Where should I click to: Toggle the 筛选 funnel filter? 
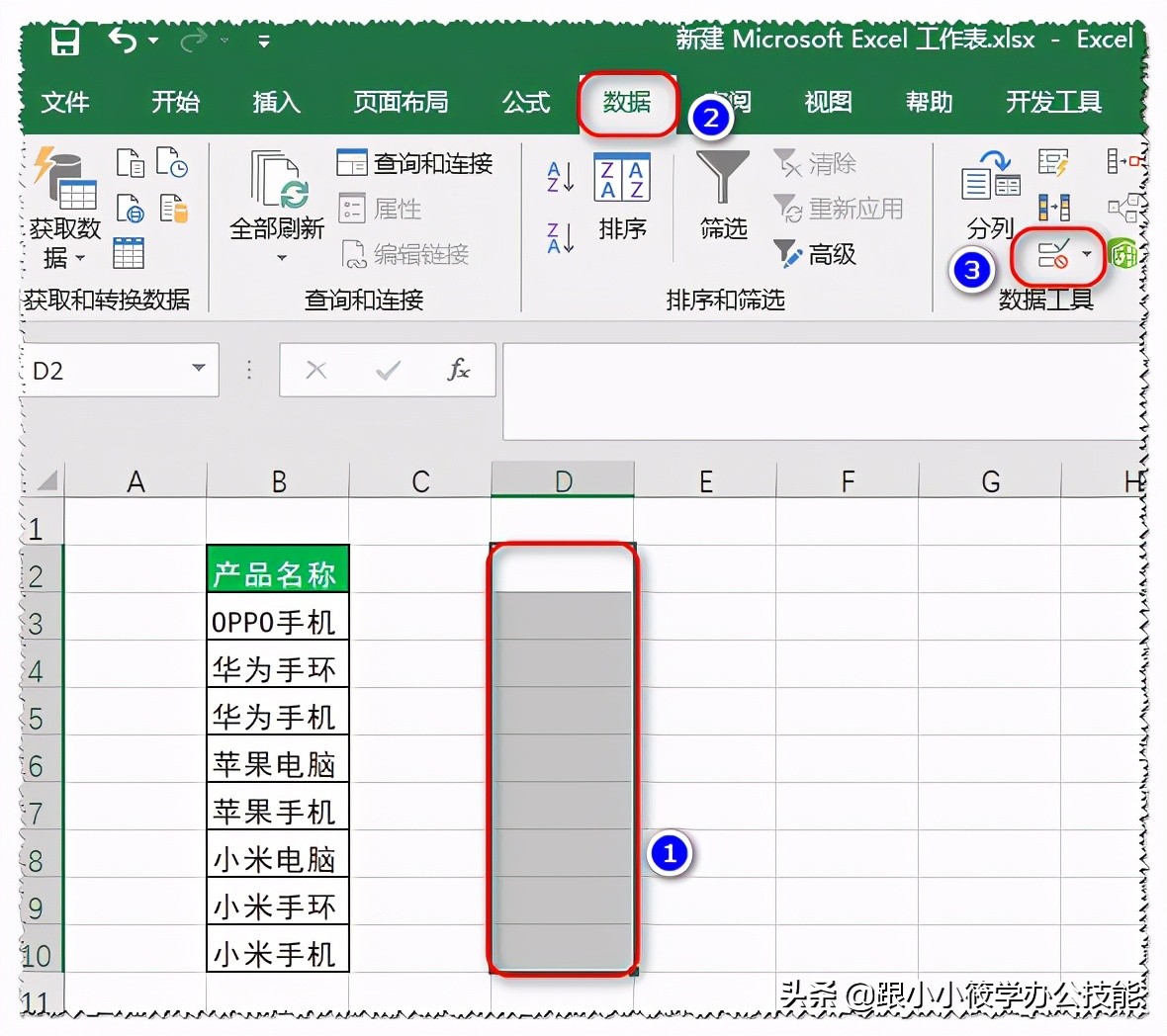tap(723, 196)
